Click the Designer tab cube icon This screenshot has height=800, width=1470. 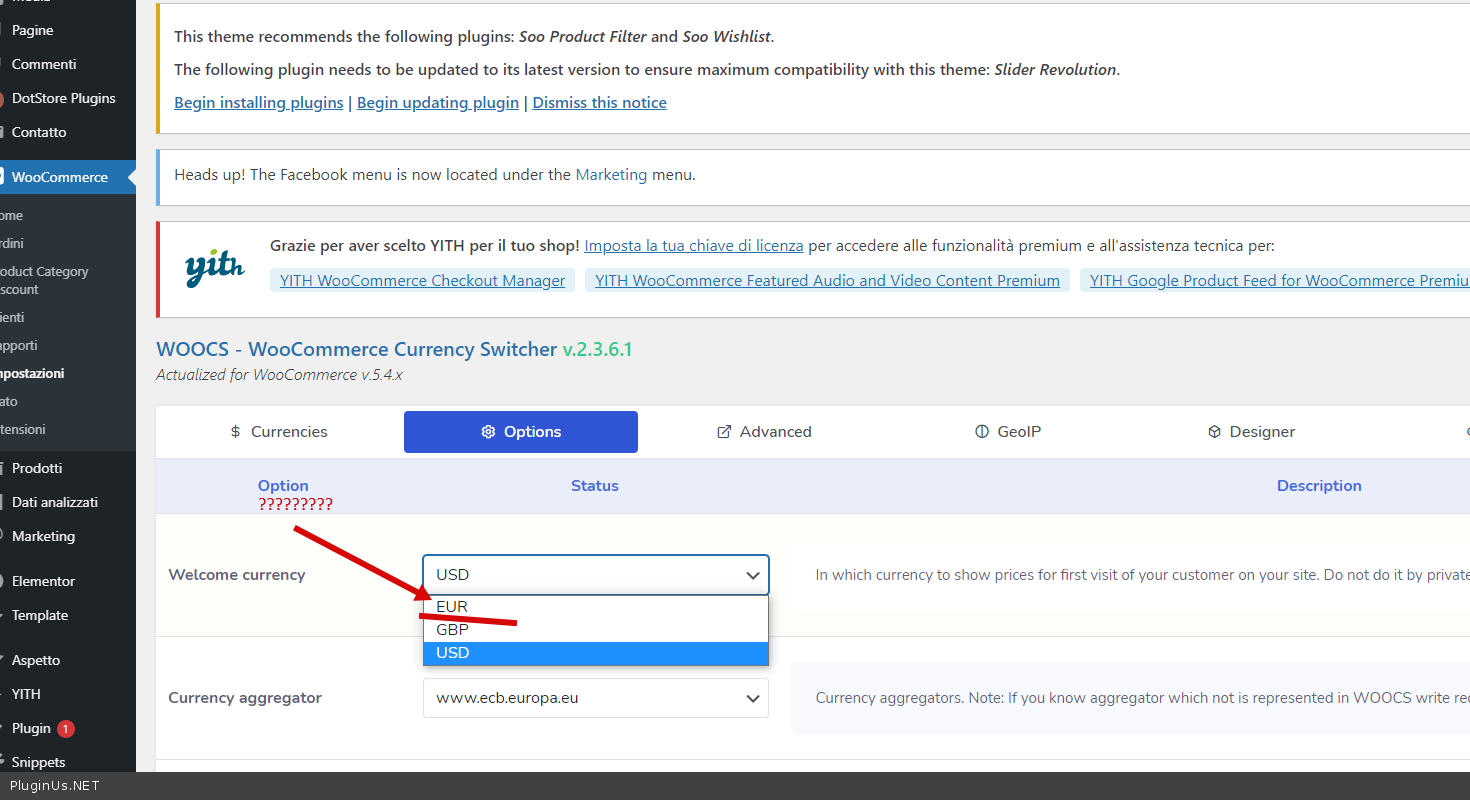[1214, 432]
